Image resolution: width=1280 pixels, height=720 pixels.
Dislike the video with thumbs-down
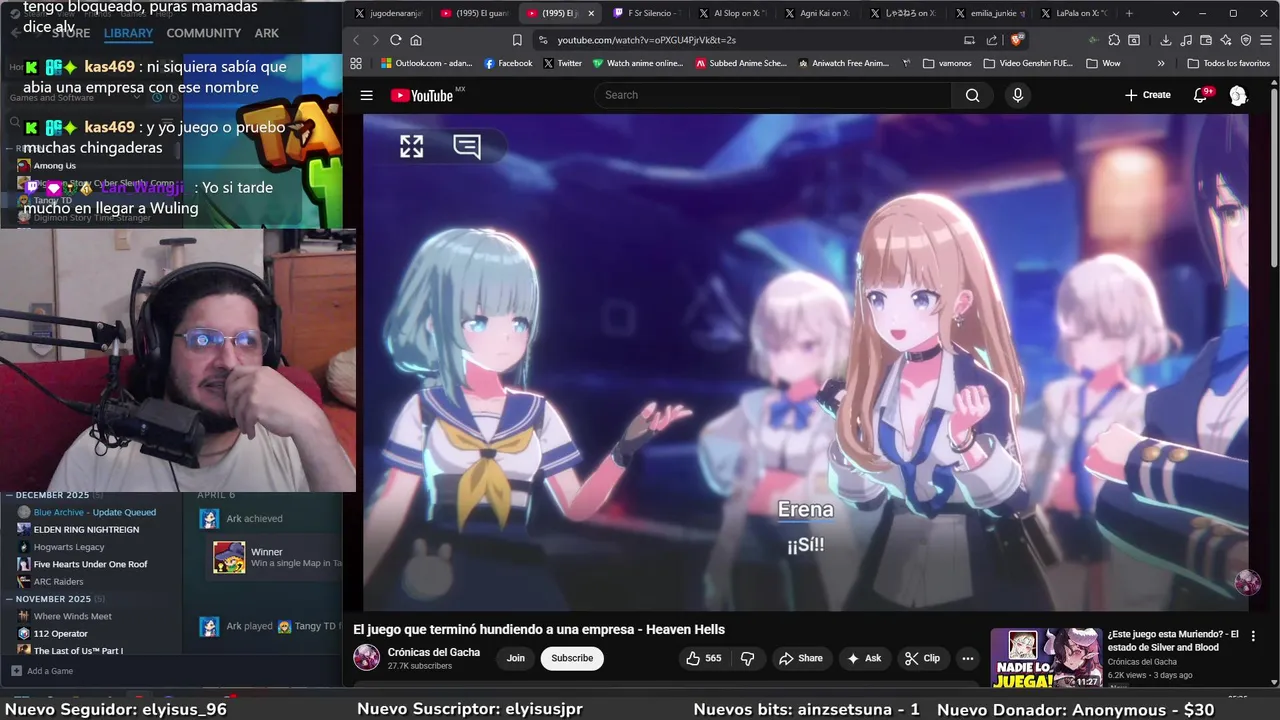point(747,658)
